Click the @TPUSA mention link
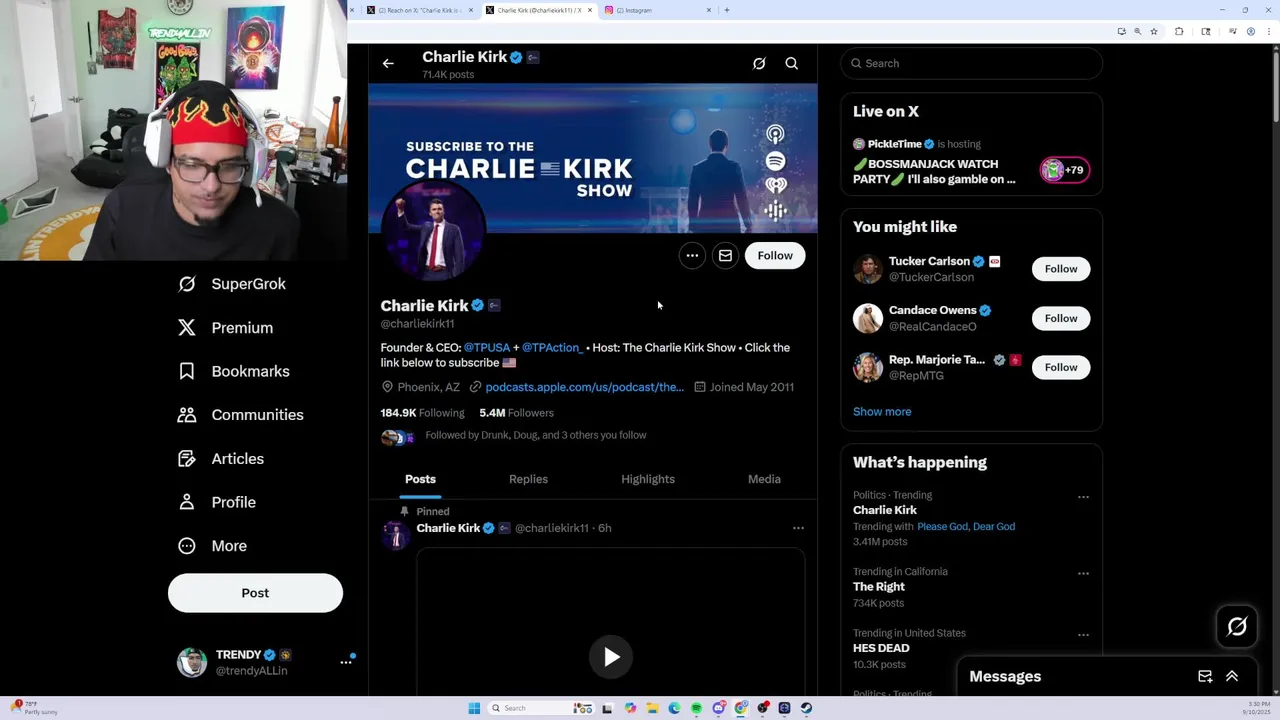The width and height of the screenshot is (1280, 720). tap(487, 348)
